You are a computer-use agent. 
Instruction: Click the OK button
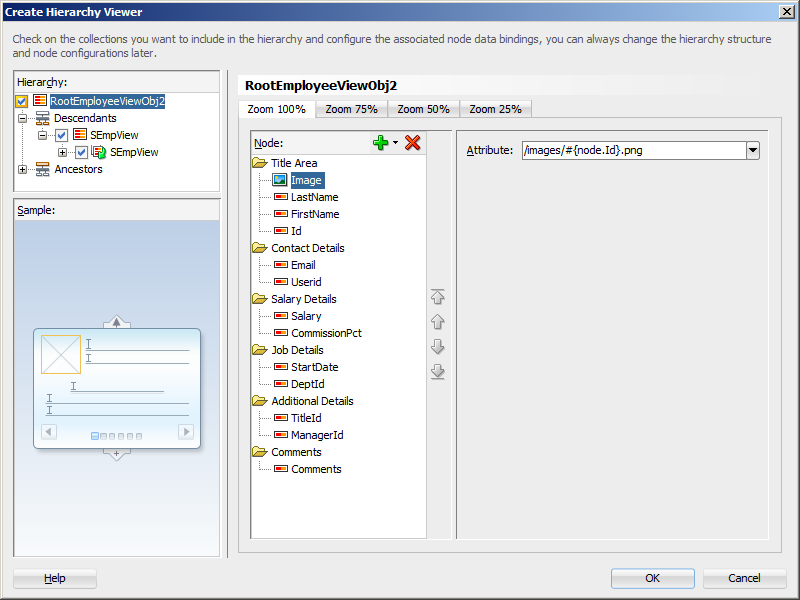tap(653, 578)
